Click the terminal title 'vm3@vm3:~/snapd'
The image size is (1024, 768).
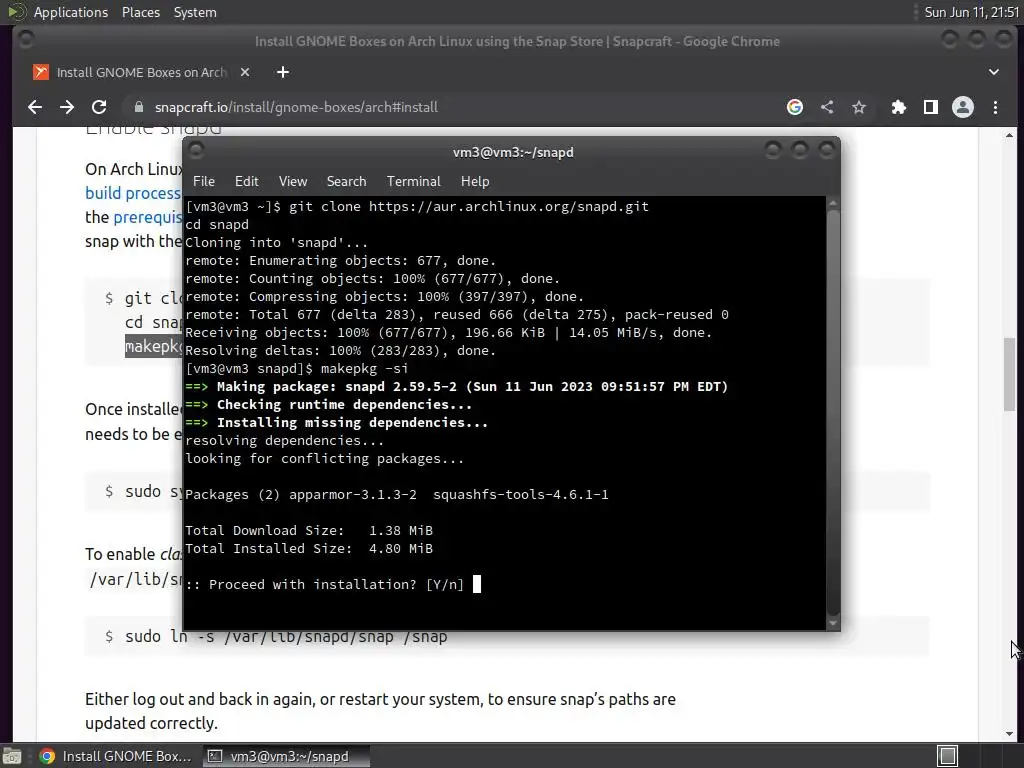point(513,152)
